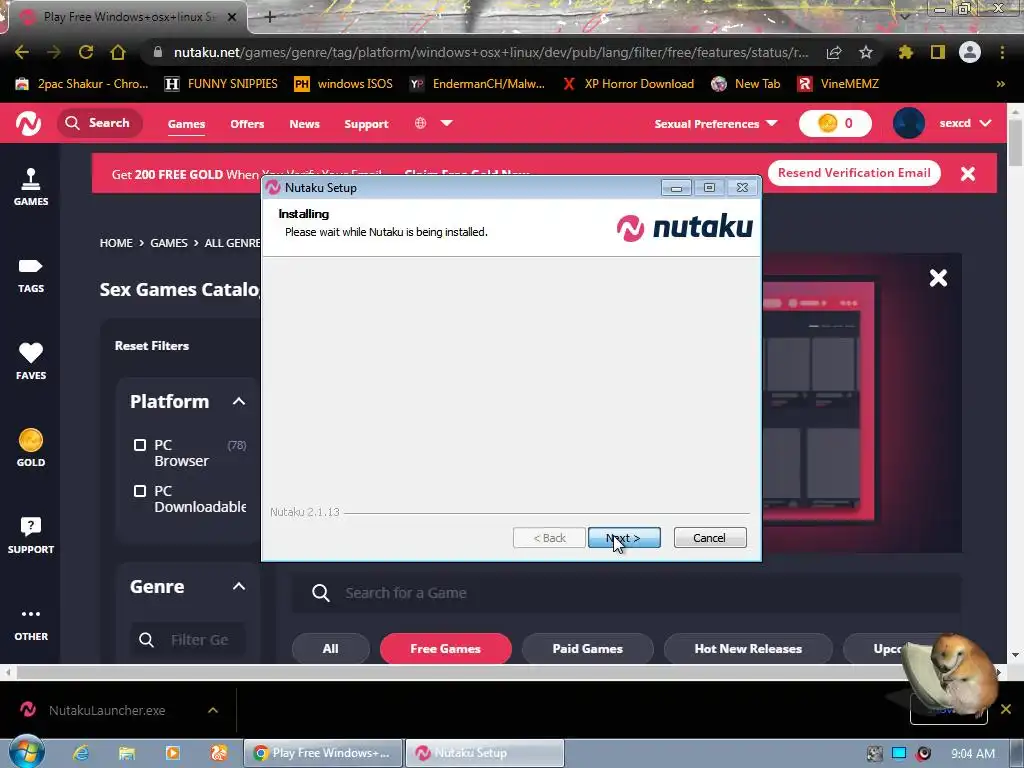Viewport: 1024px width, 768px height.
Task: Click the Nutaku logo in site header
Action: 28,123
